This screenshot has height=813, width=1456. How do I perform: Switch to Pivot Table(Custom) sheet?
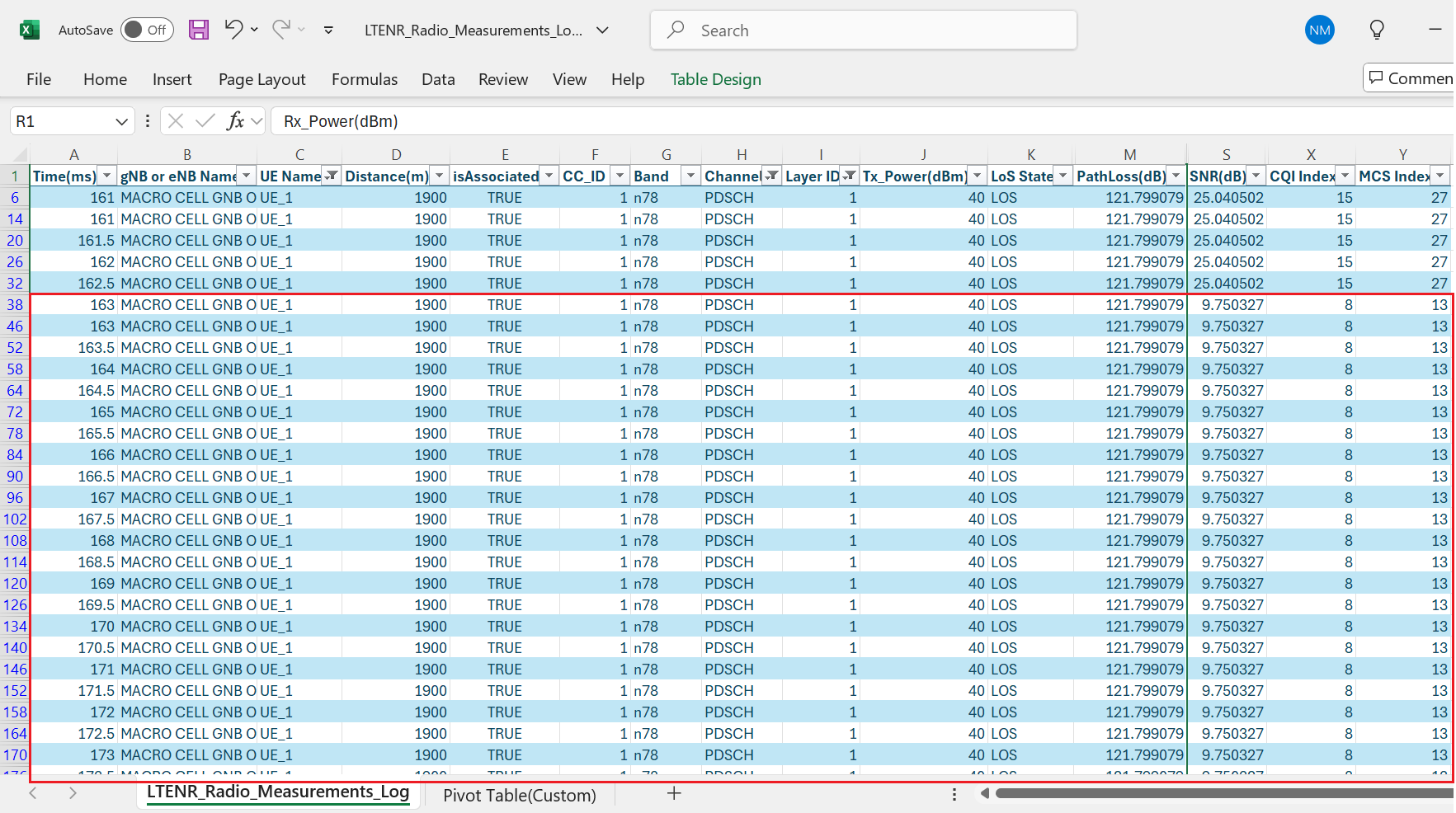pos(519,795)
